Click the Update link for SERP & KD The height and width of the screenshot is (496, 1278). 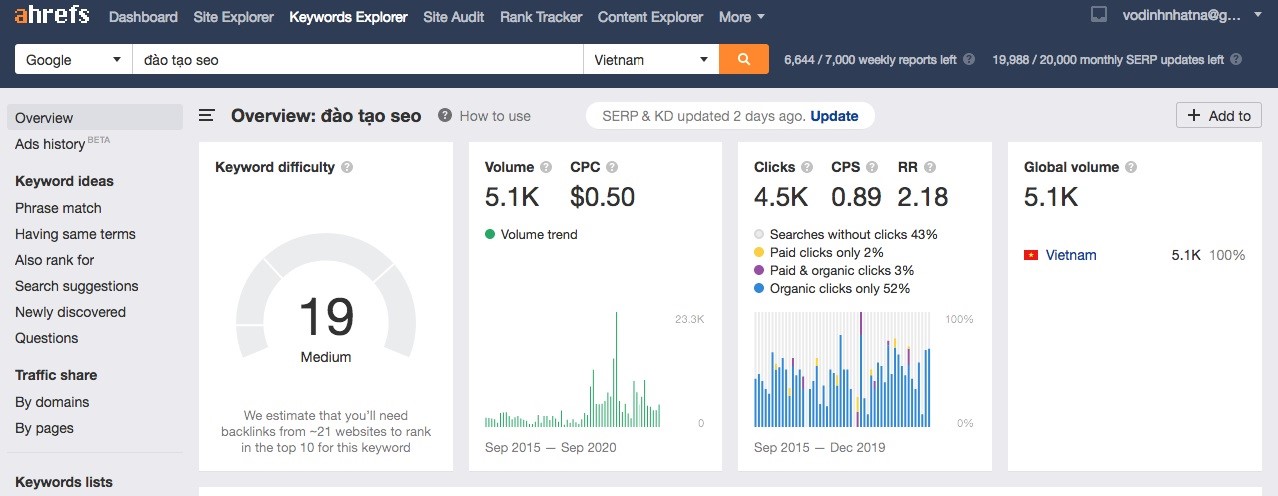(x=834, y=116)
